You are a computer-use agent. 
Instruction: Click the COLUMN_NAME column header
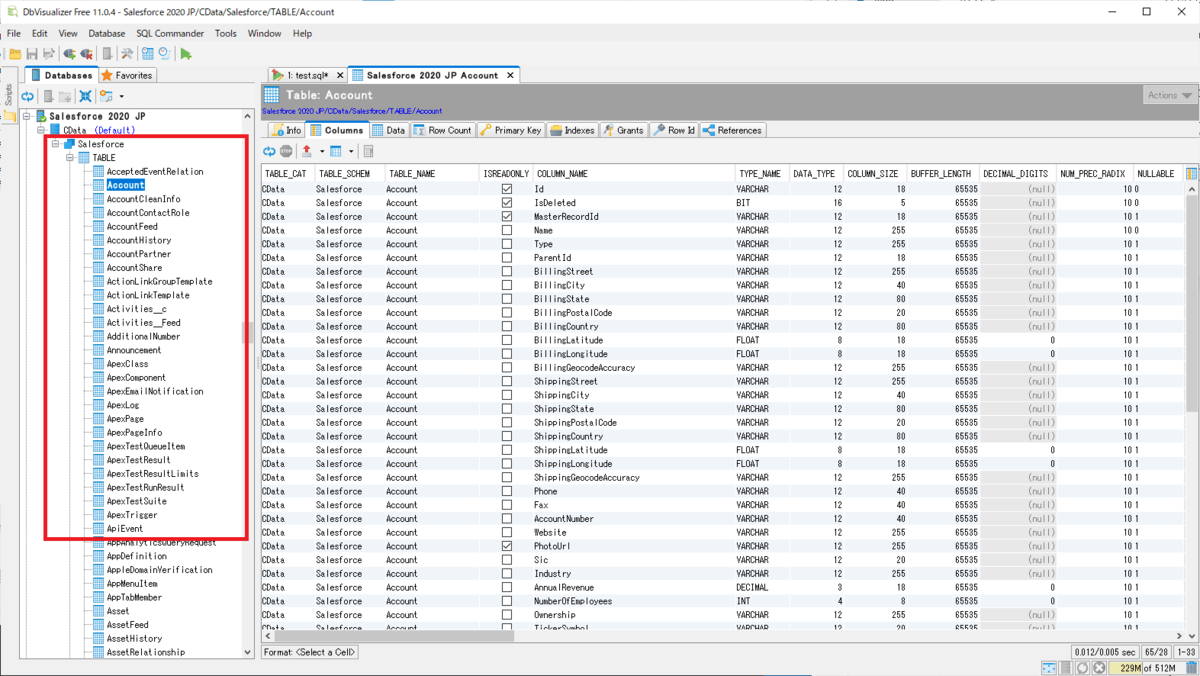point(561,173)
